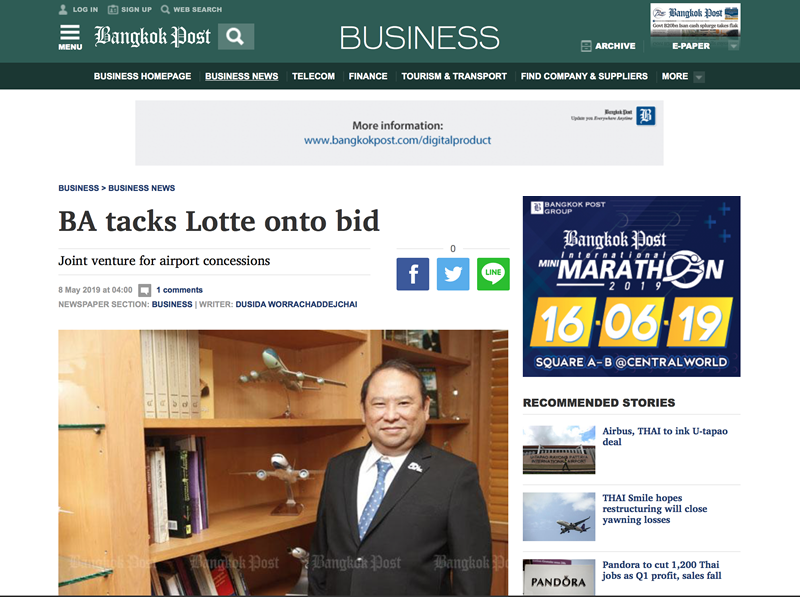The height and width of the screenshot is (597, 800).
Task: Open comments via speech bubble icon
Action: 145,290
